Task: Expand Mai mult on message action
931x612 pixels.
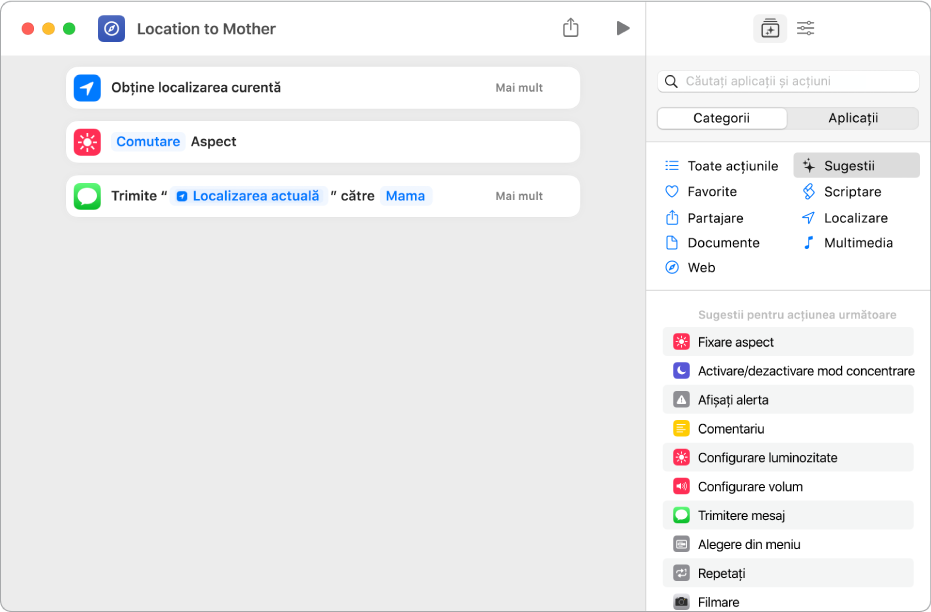Action: pos(519,196)
